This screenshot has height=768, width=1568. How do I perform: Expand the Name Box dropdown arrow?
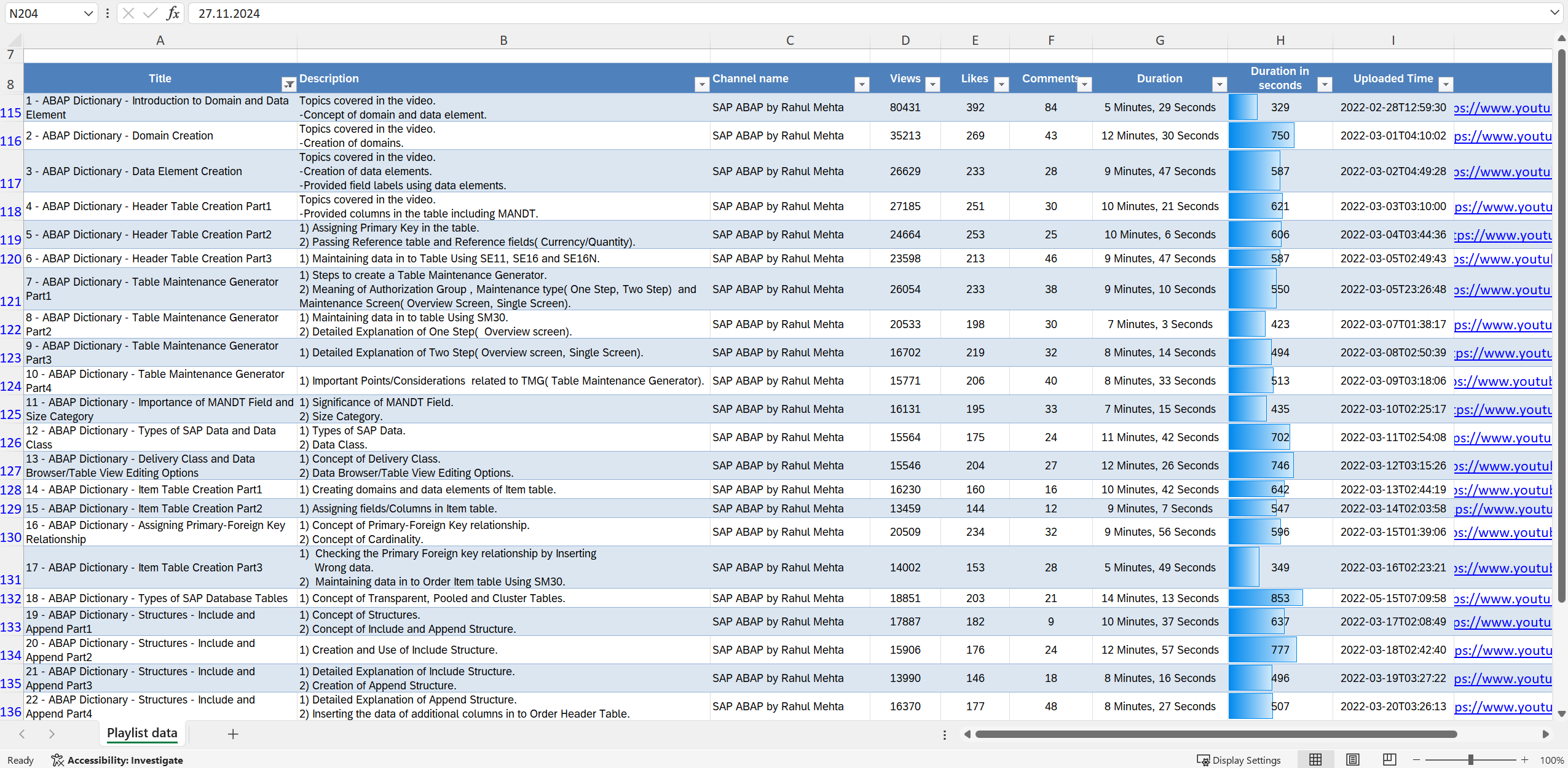[x=88, y=13]
